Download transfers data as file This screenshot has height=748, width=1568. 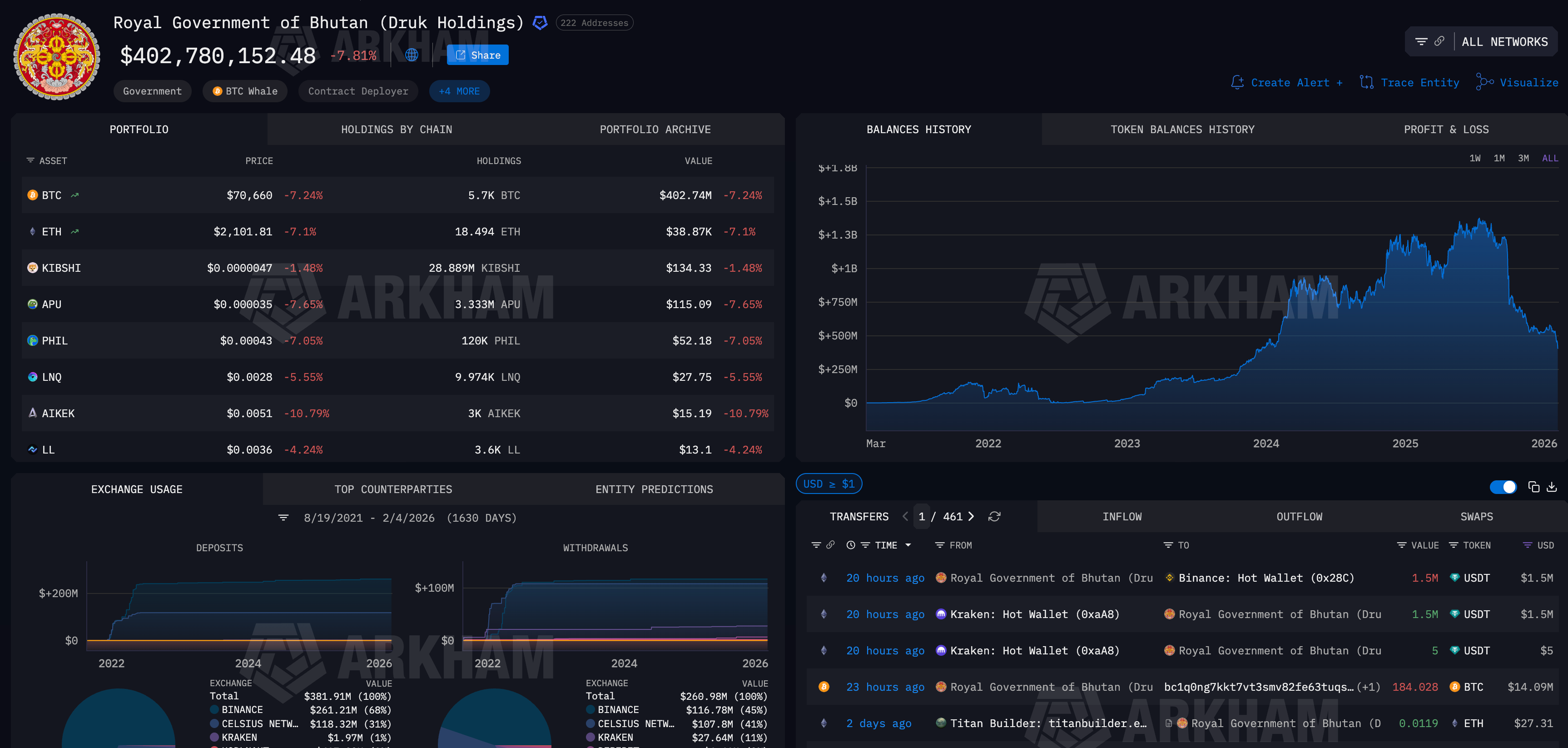tap(1552, 487)
